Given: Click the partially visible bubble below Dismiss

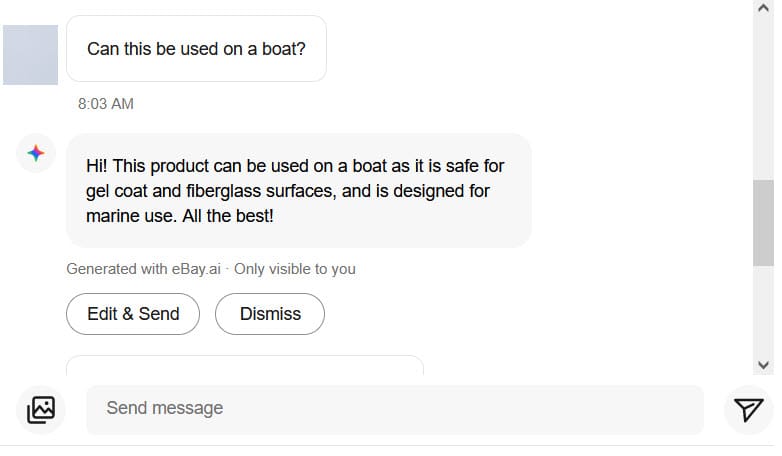Looking at the screenshot, I should point(245,365).
